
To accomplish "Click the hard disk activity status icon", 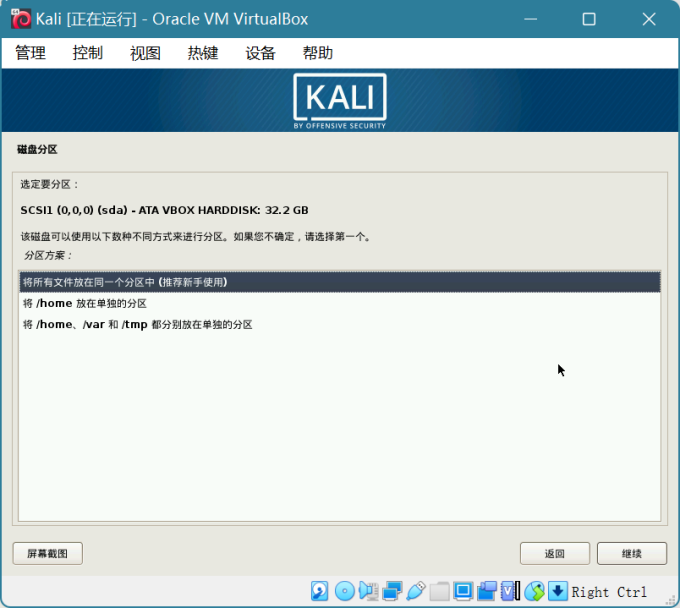I will [x=320, y=591].
